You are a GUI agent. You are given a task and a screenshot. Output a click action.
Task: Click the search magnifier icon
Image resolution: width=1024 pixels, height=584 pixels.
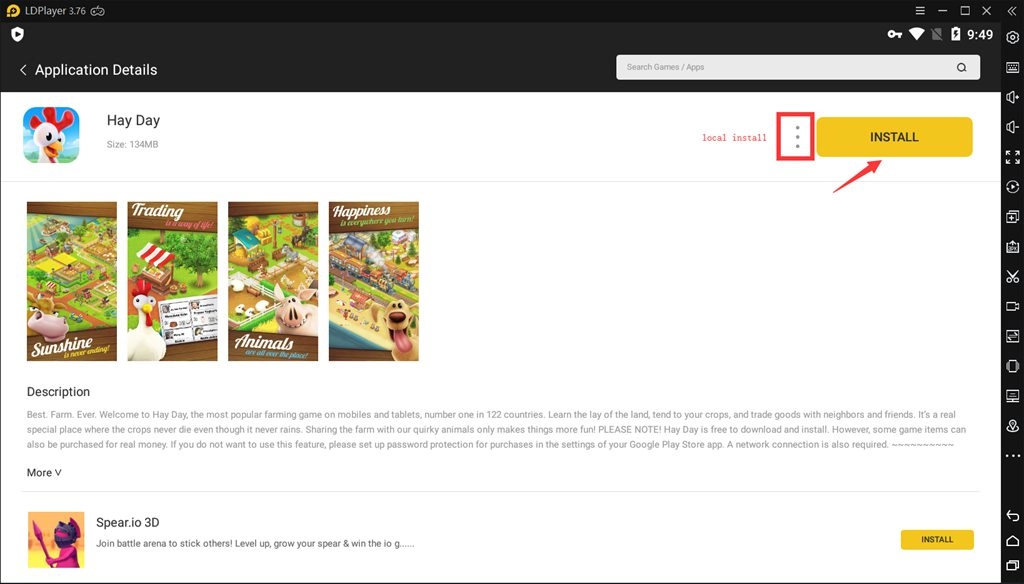[961, 67]
